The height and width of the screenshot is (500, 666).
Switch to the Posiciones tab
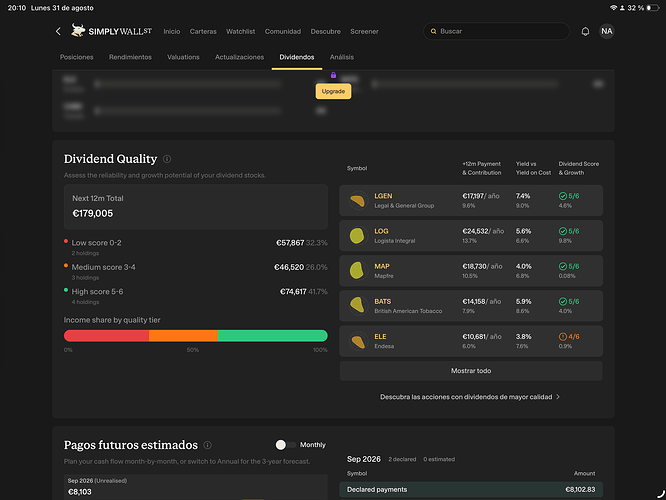pos(76,57)
